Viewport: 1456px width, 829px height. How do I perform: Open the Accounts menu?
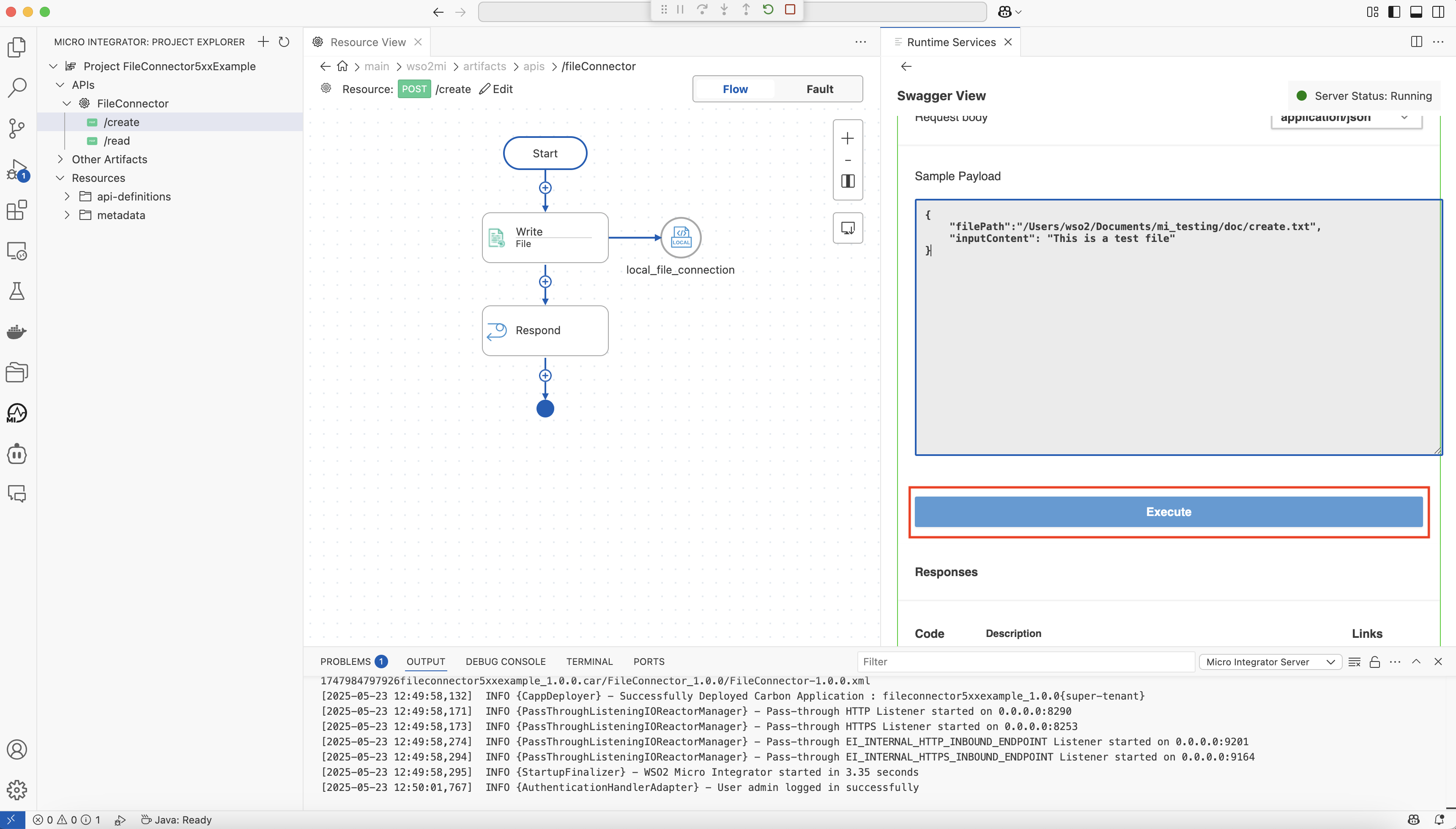(17, 749)
